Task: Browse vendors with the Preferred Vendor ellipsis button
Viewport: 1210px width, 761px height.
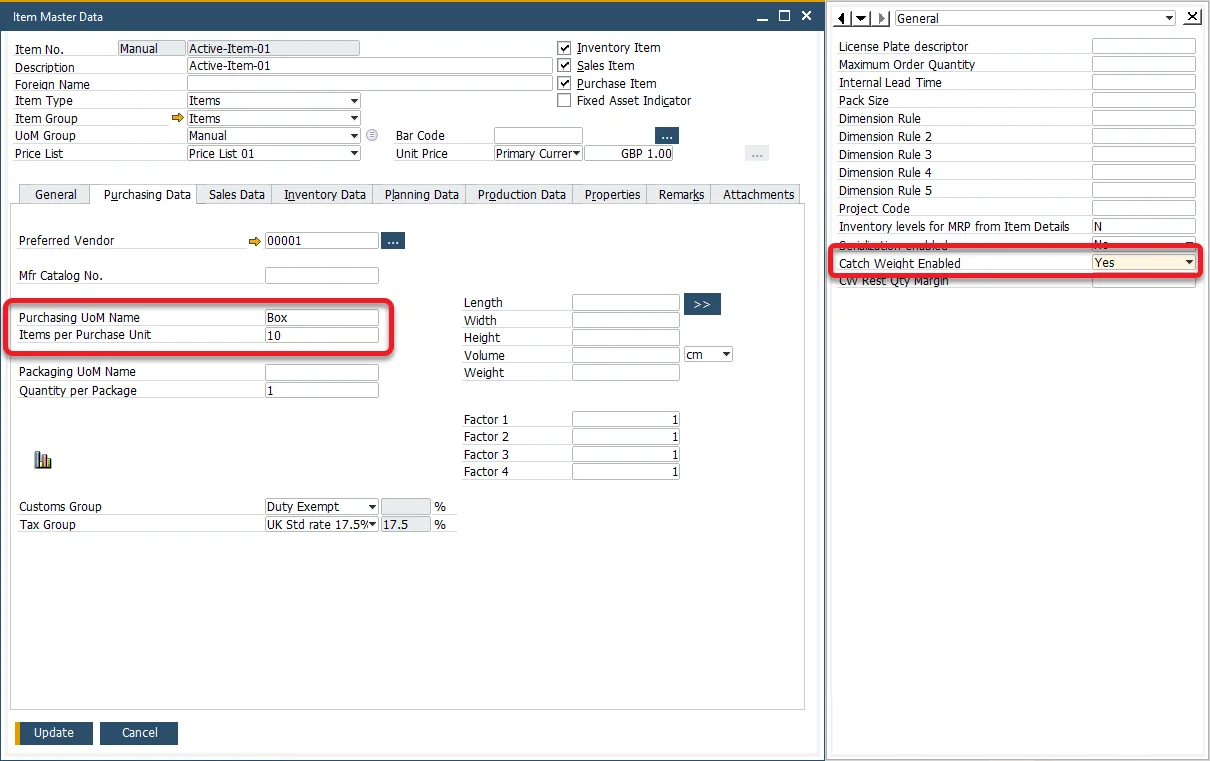Action: pyautogui.click(x=392, y=240)
